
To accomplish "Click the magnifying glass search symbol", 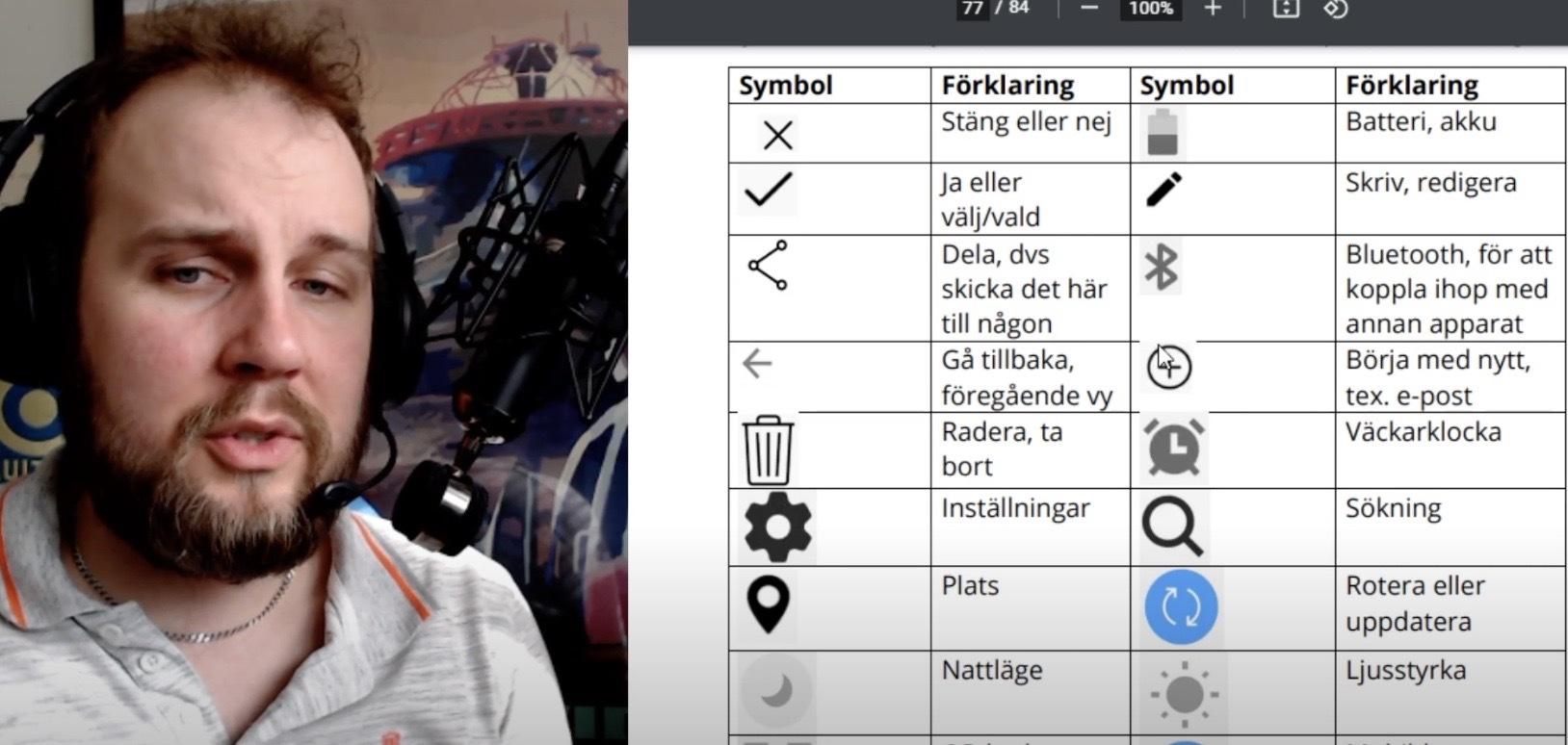I will tap(1172, 527).
